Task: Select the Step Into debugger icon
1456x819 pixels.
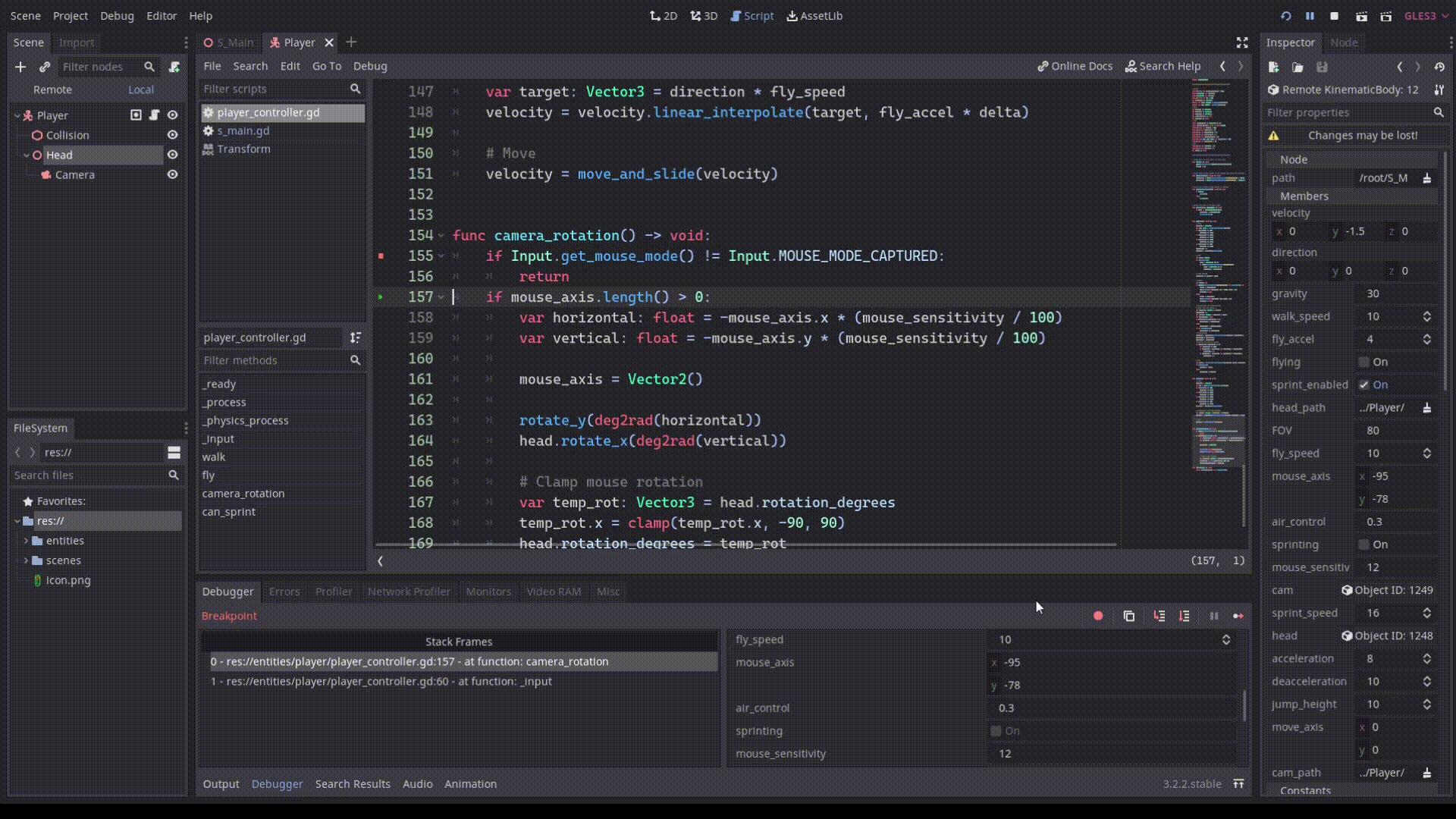Action: pos(1159,616)
